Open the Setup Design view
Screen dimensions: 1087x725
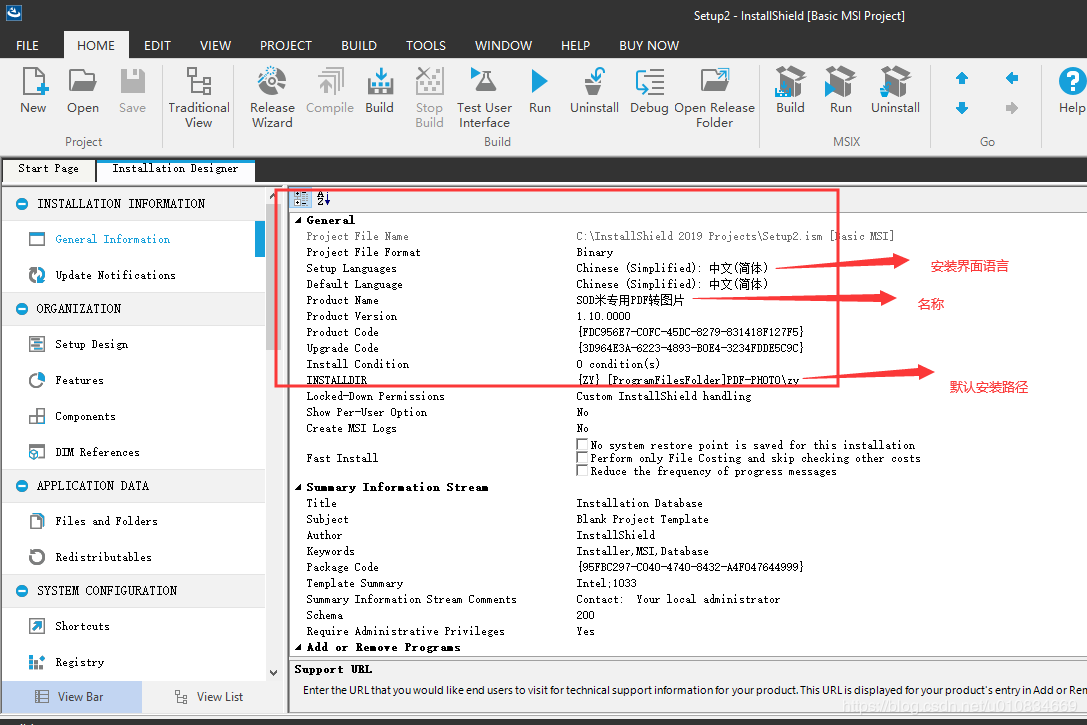click(x=92, y=344)
